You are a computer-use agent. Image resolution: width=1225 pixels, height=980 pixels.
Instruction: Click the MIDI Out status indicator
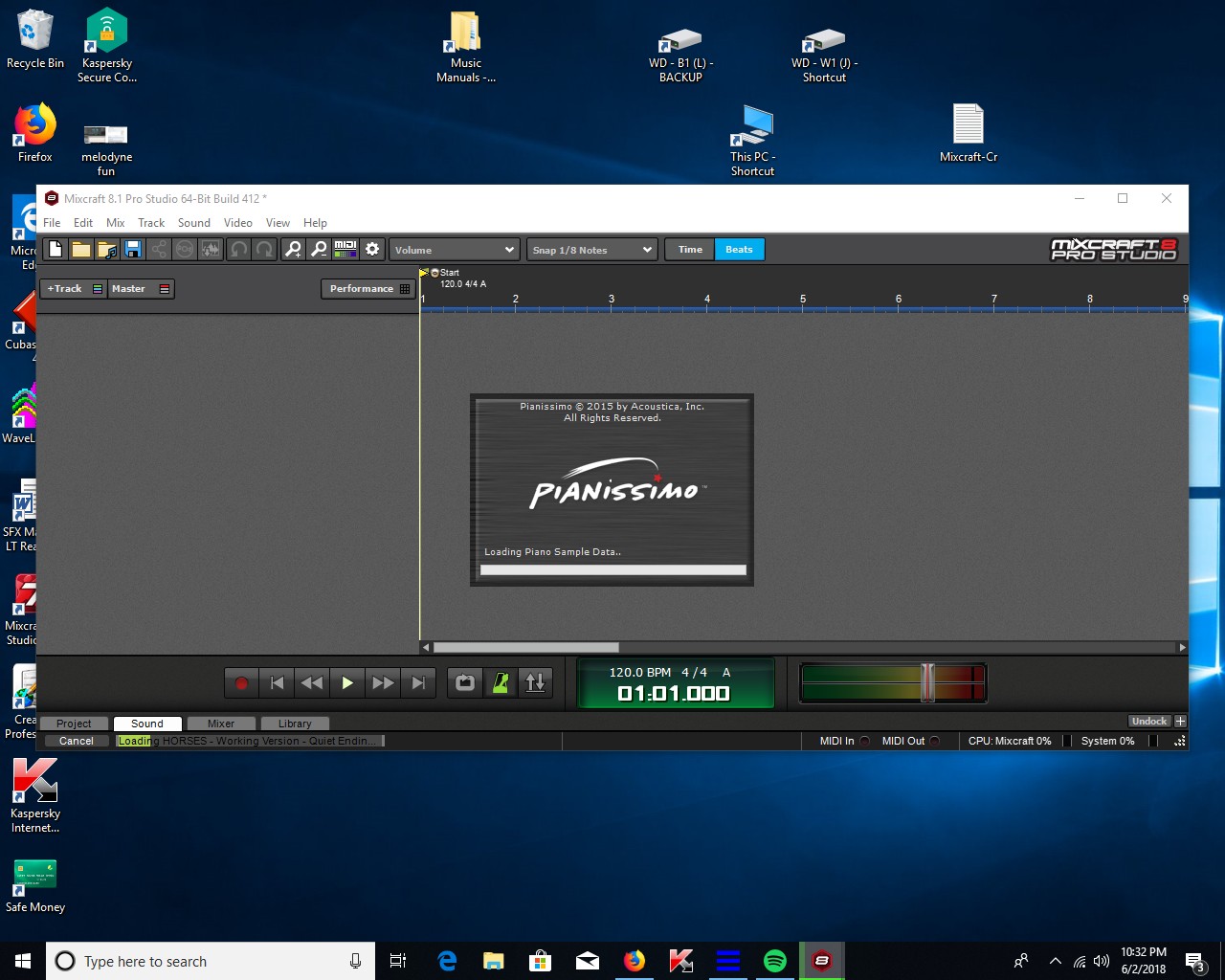[910, 741]
